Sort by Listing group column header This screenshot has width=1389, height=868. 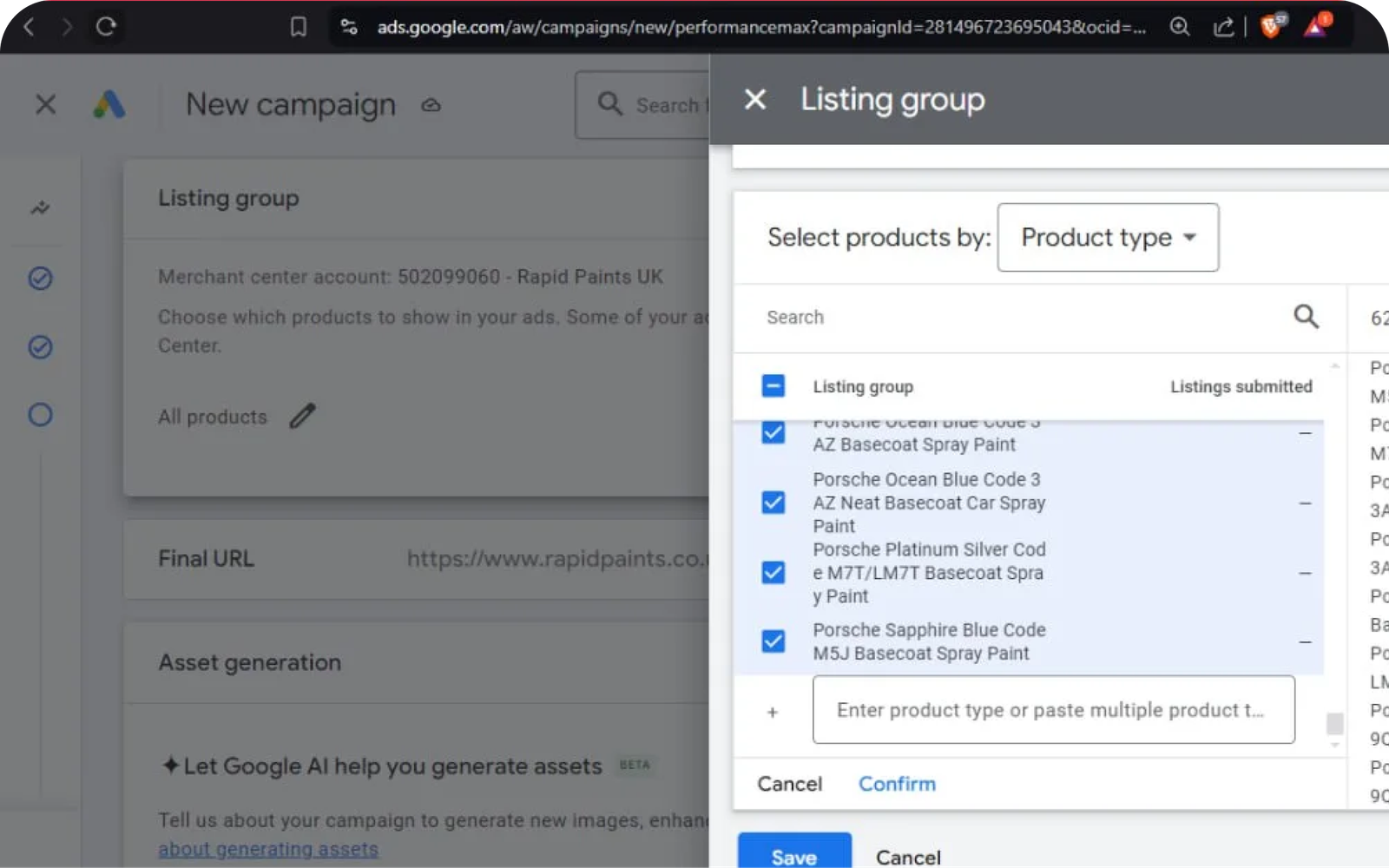(863, 386)
